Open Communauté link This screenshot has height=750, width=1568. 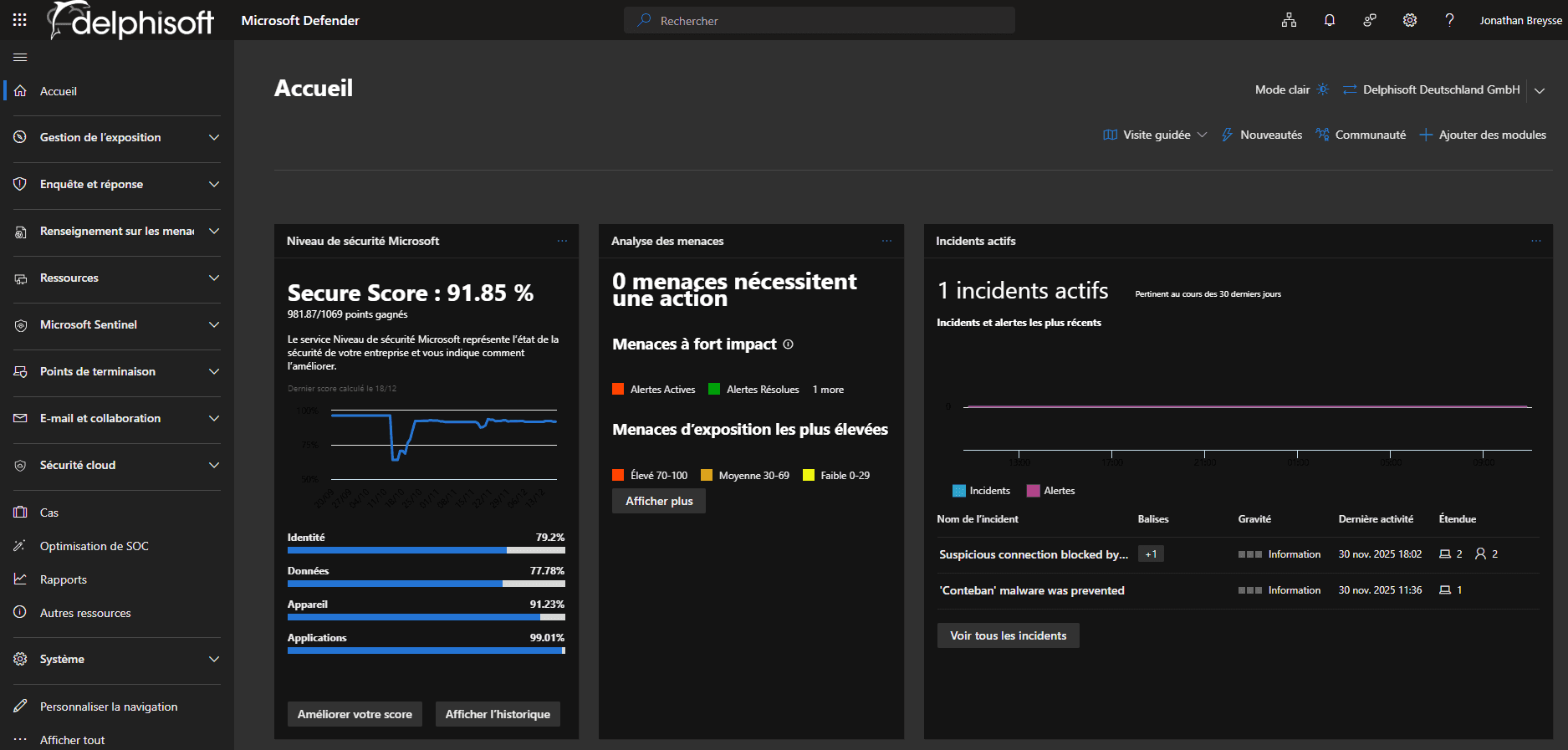(x=1361, y=135)
